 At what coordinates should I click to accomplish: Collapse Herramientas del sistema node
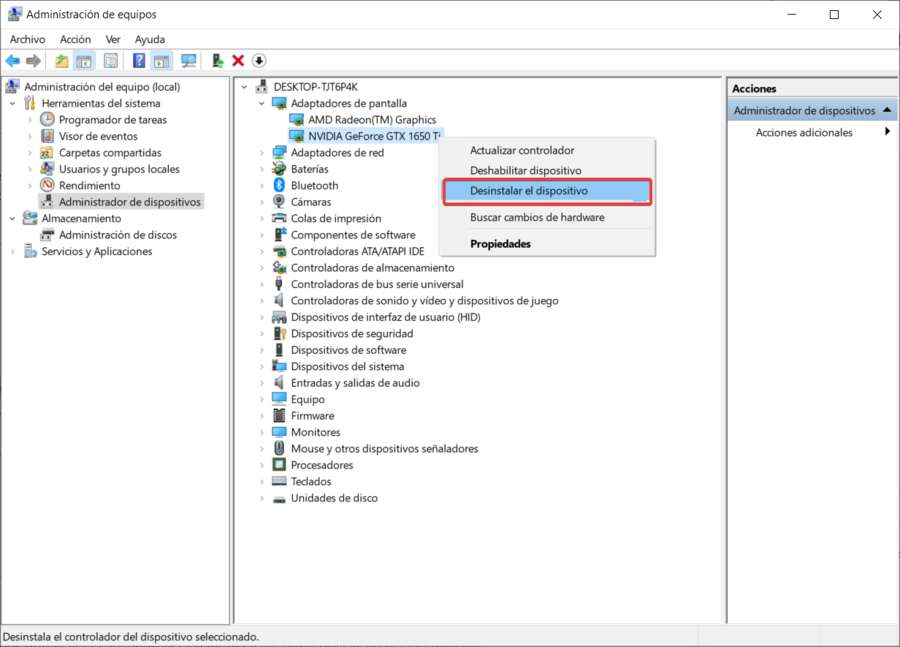coord(13,103)
